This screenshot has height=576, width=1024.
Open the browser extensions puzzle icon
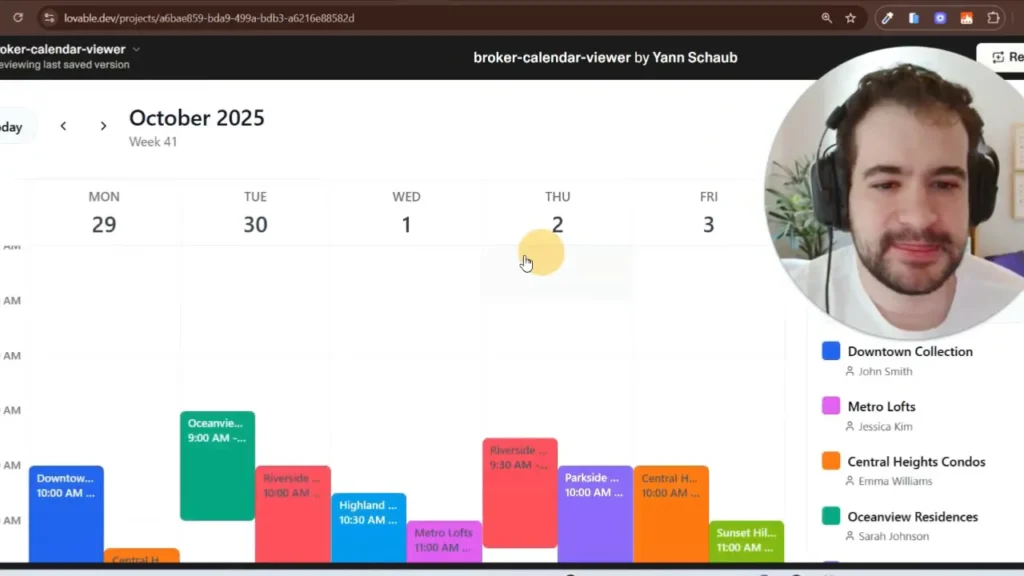coord(993,18)
